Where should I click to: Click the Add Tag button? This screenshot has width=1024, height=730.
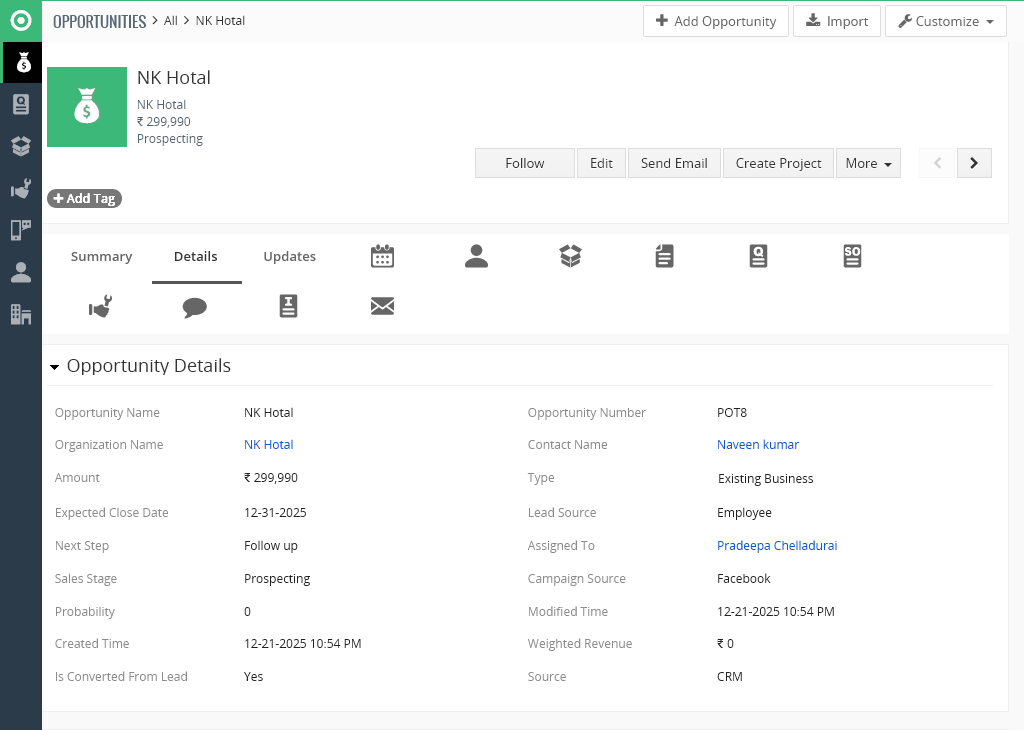84,198
